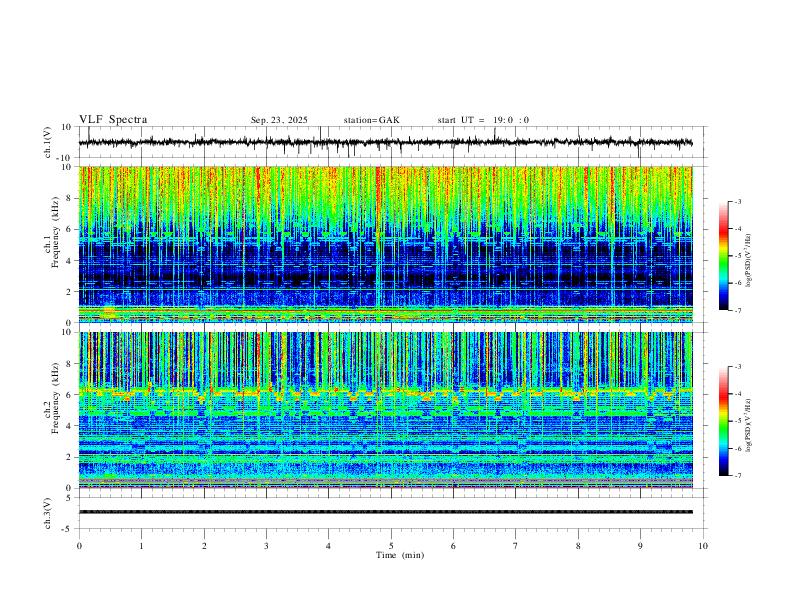Click the ch.2 spectrogram plot
This screenshot has width=792, height=612.
[x=385, y=410]
